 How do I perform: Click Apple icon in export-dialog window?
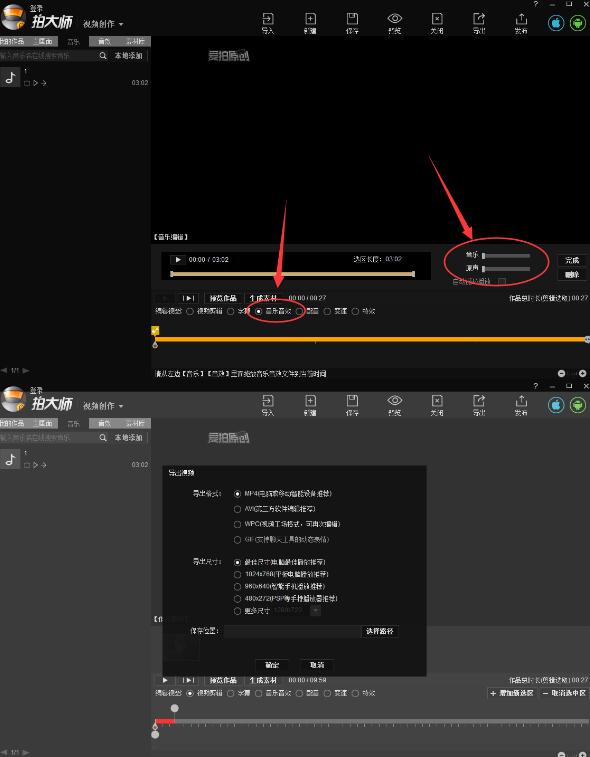556,405
